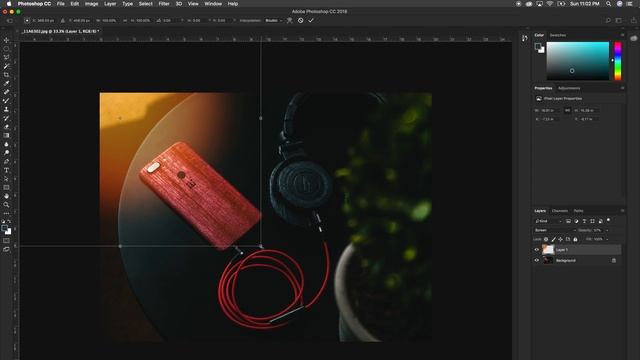The width and height of the screenshot is (640, 360).
Task: Select the Magic Wand tool
Action: [x=6, y=66]
